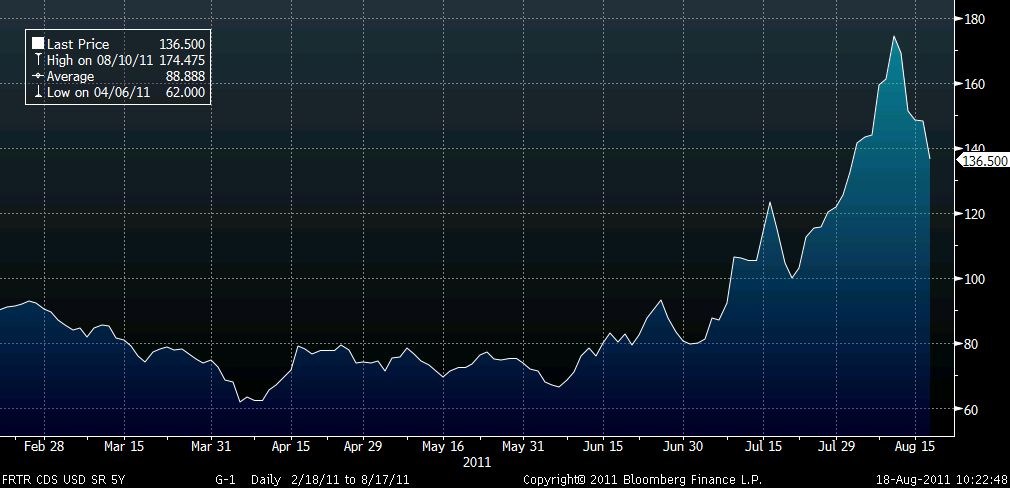Click the 2011 year label below the axis

coord(478,462)
